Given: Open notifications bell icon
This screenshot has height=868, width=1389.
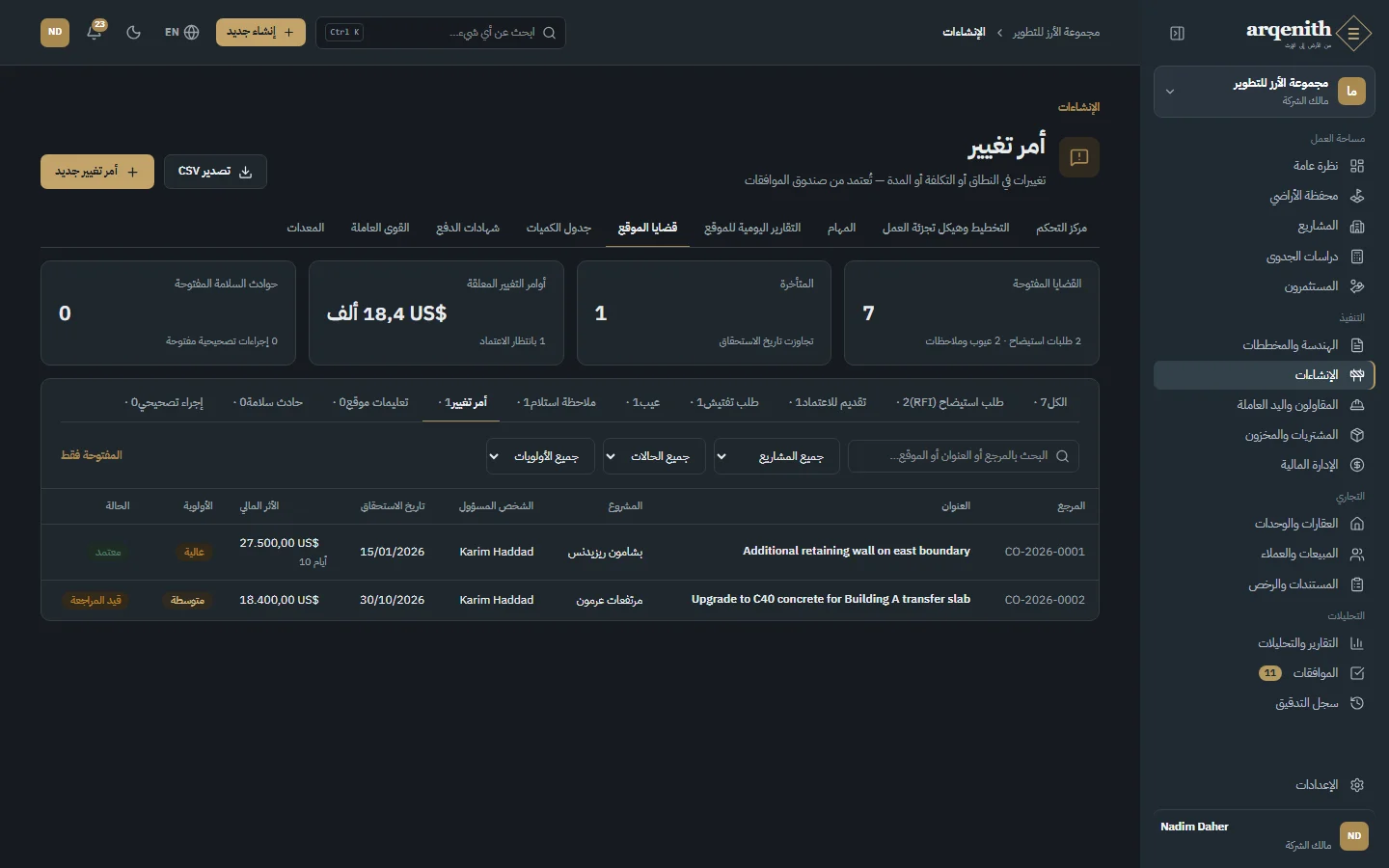Looking at the screenshot, I should [95, 32].
